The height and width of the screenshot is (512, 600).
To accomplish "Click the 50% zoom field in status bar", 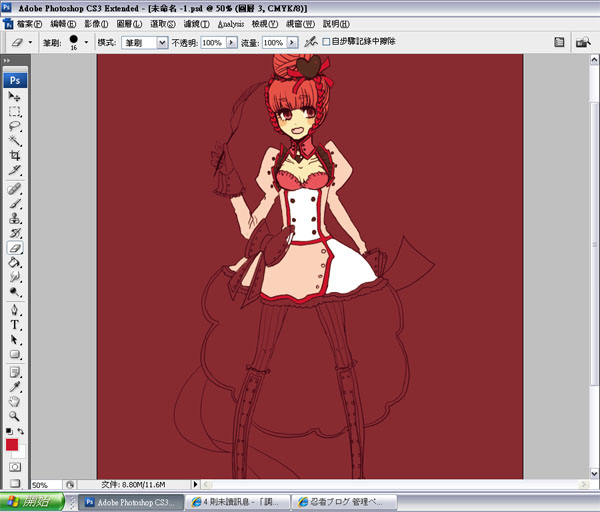I will coord(46,485).
